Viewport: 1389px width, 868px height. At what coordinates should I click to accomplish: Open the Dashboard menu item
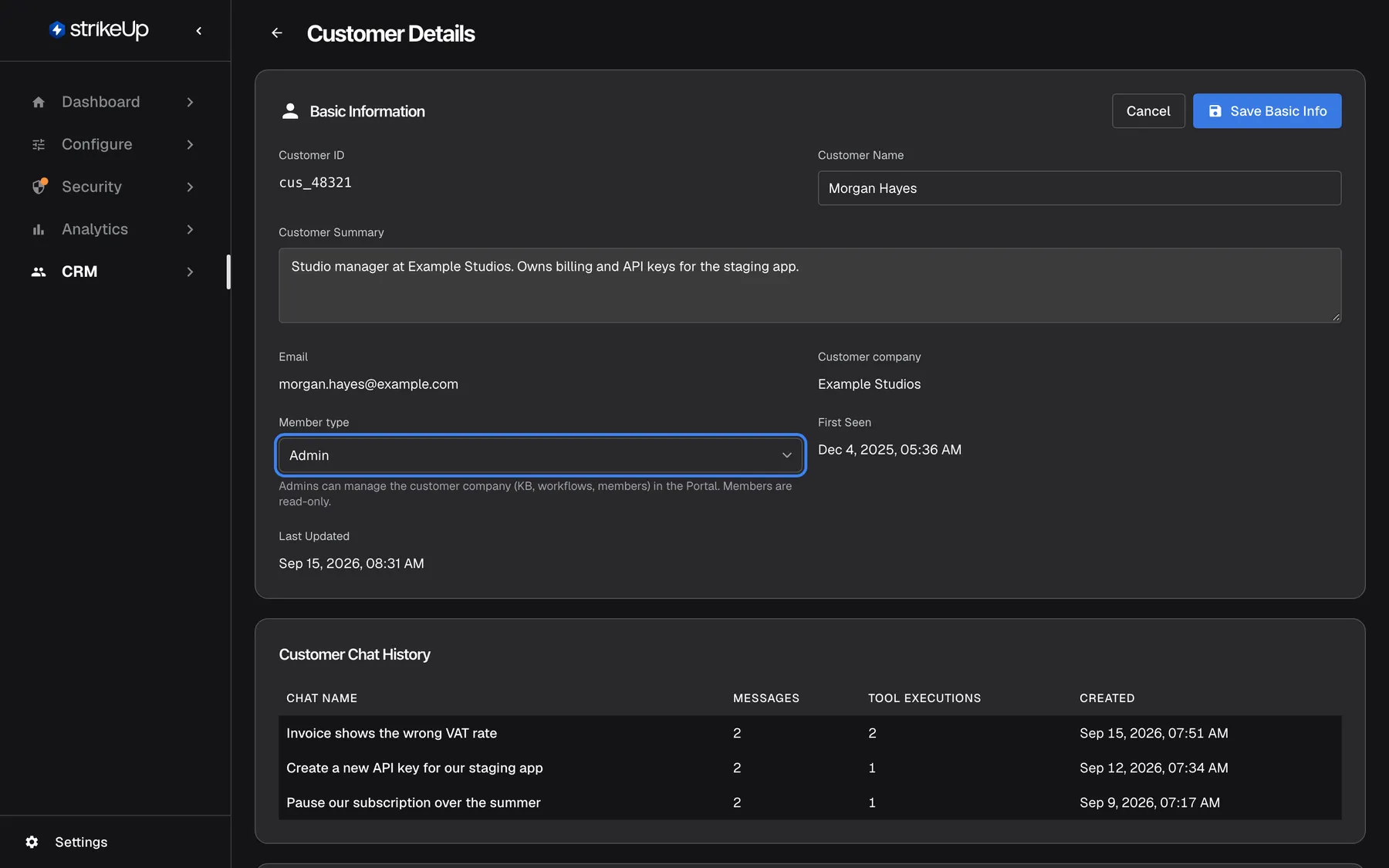click(114, 102)
